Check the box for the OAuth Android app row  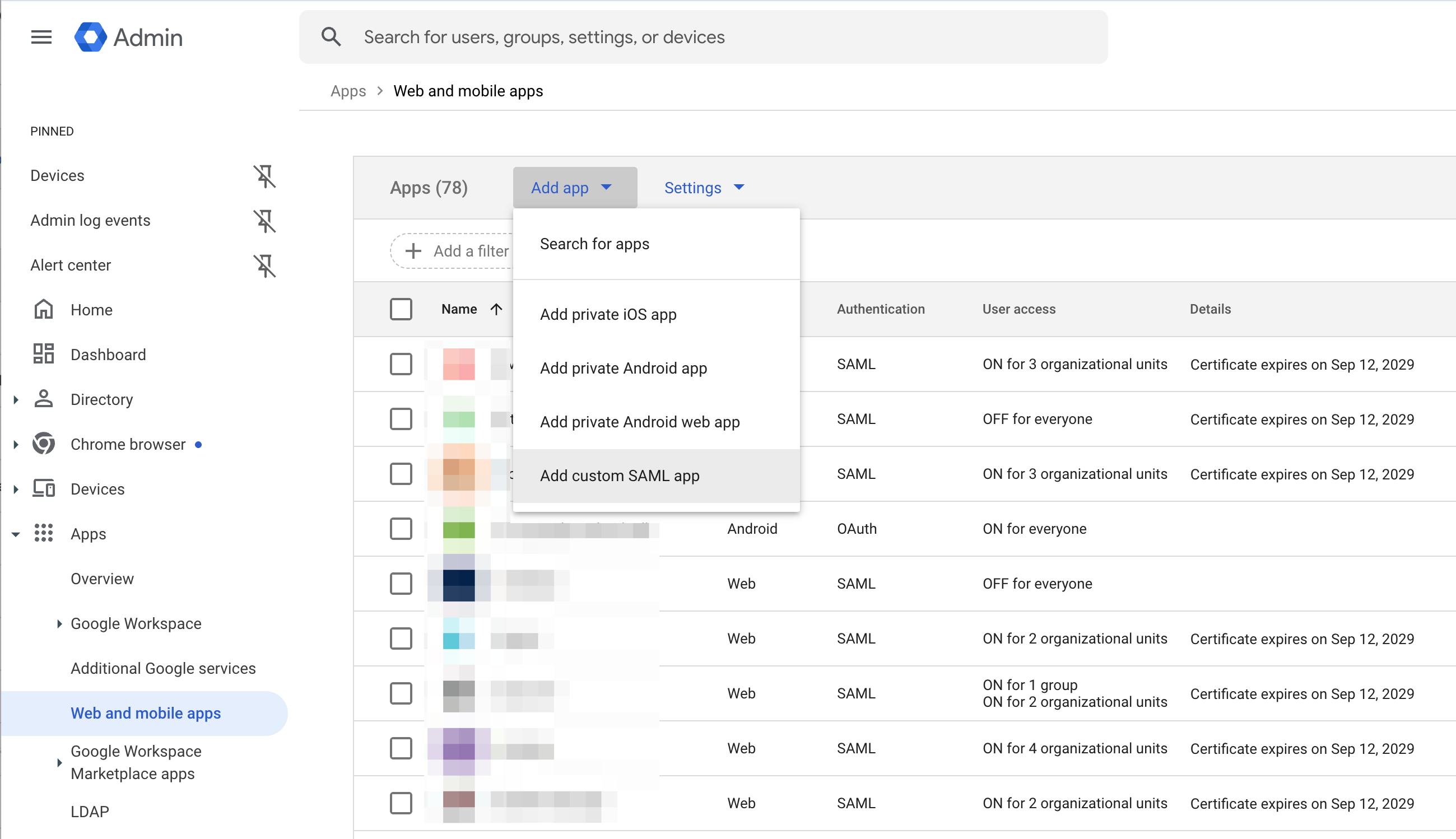(401, 529)
